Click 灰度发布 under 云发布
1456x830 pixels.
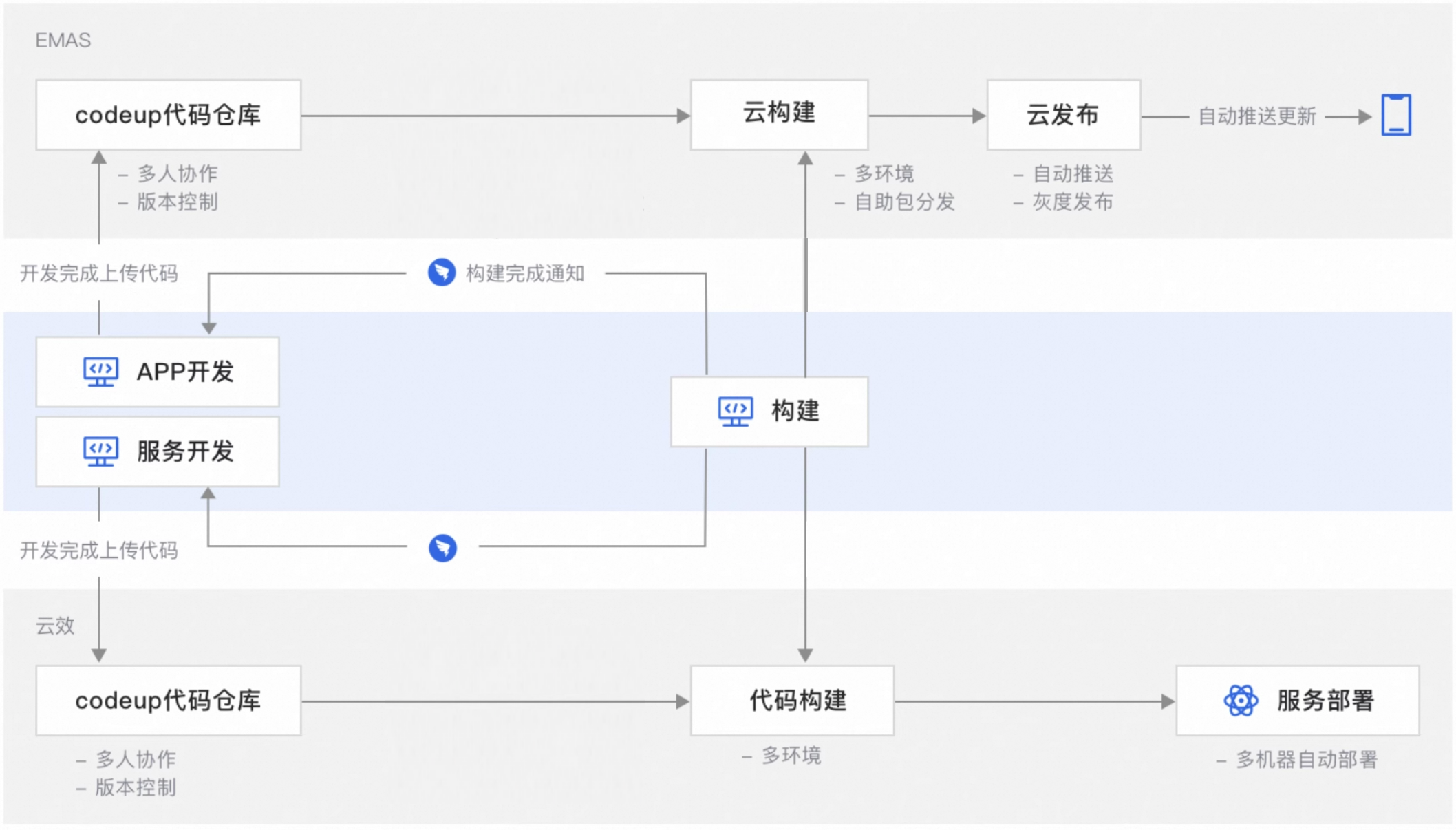point(1073,202)
